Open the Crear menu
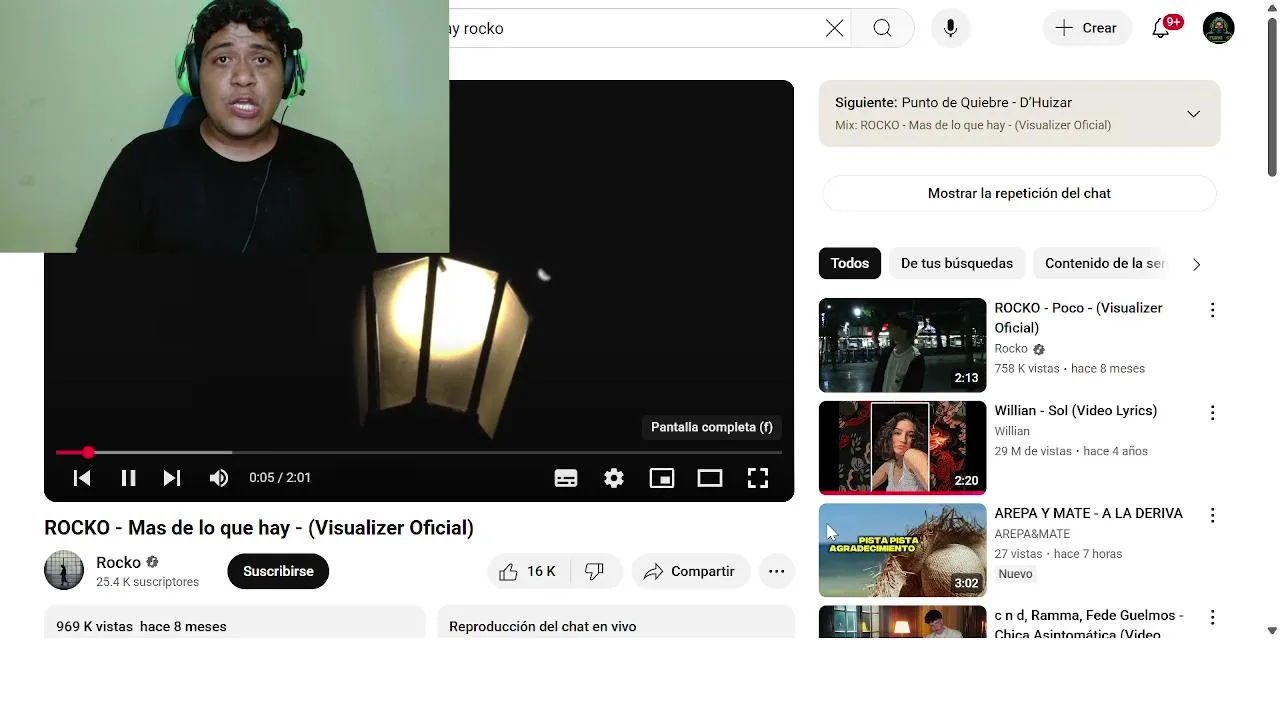1280x720 pixels. (1087, 28)
